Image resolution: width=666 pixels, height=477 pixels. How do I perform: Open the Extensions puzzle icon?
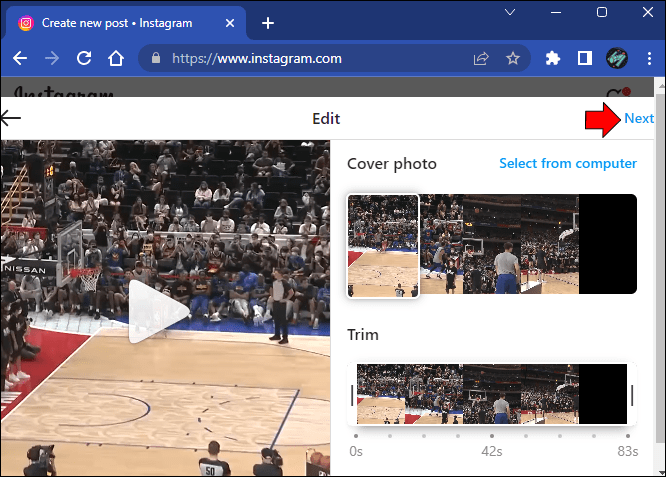pos(553,58)
